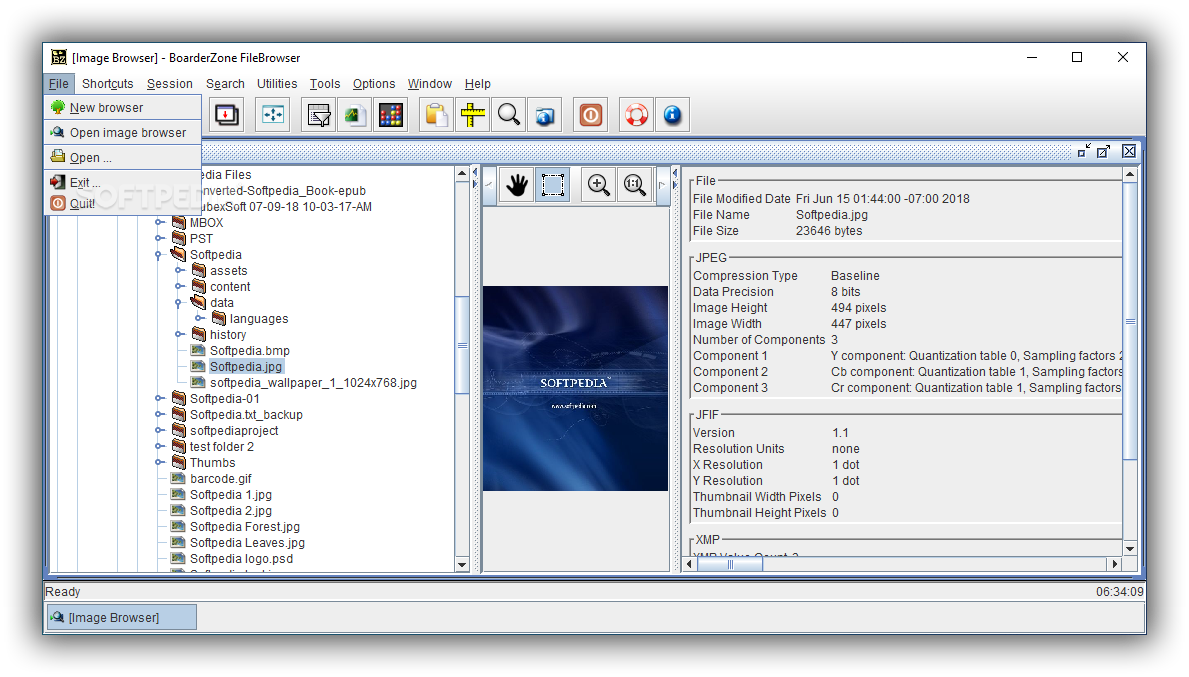Select Softpedia.bmp in the tree

pyautogui.click(x=249, y=351)
